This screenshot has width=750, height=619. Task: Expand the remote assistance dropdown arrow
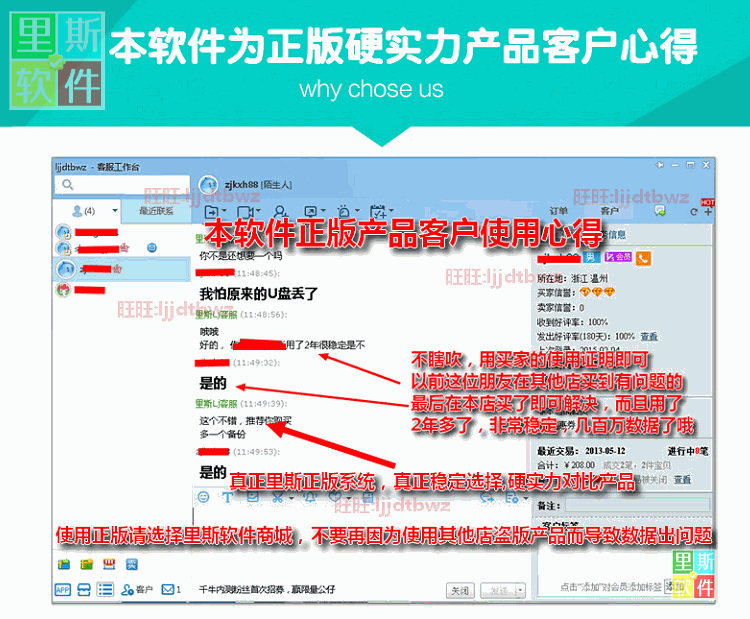323,211
